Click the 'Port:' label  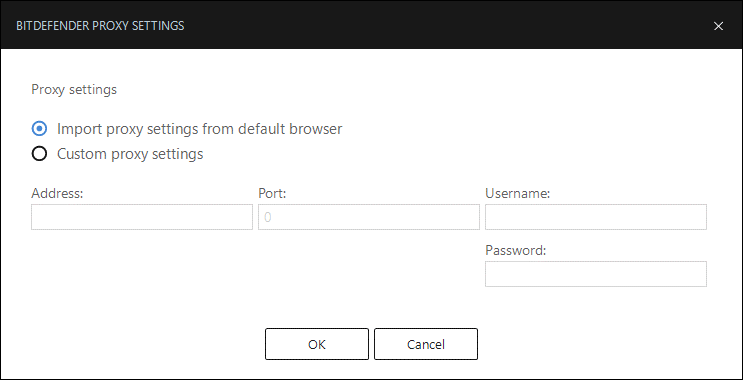click(x=272, y=193)
